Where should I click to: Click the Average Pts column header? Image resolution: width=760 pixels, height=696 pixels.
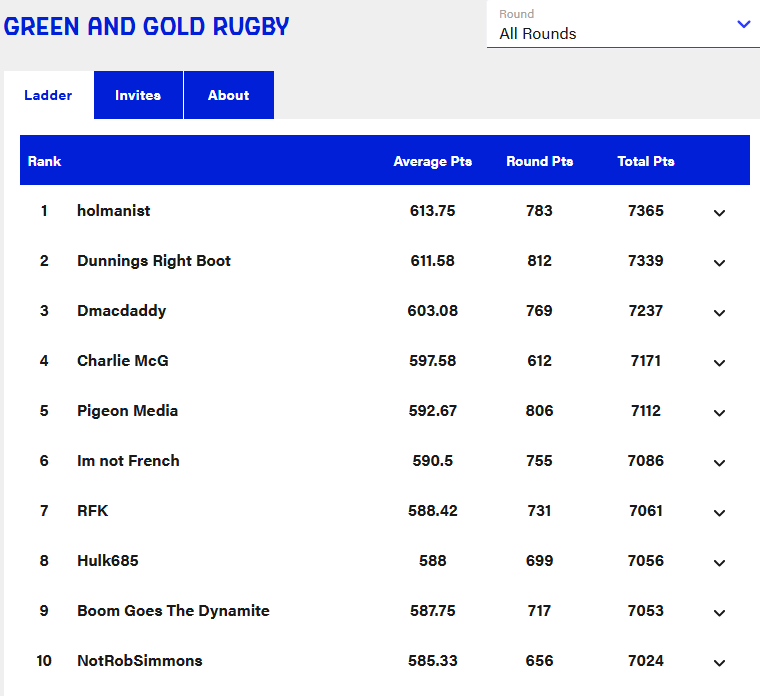point(432,161)
